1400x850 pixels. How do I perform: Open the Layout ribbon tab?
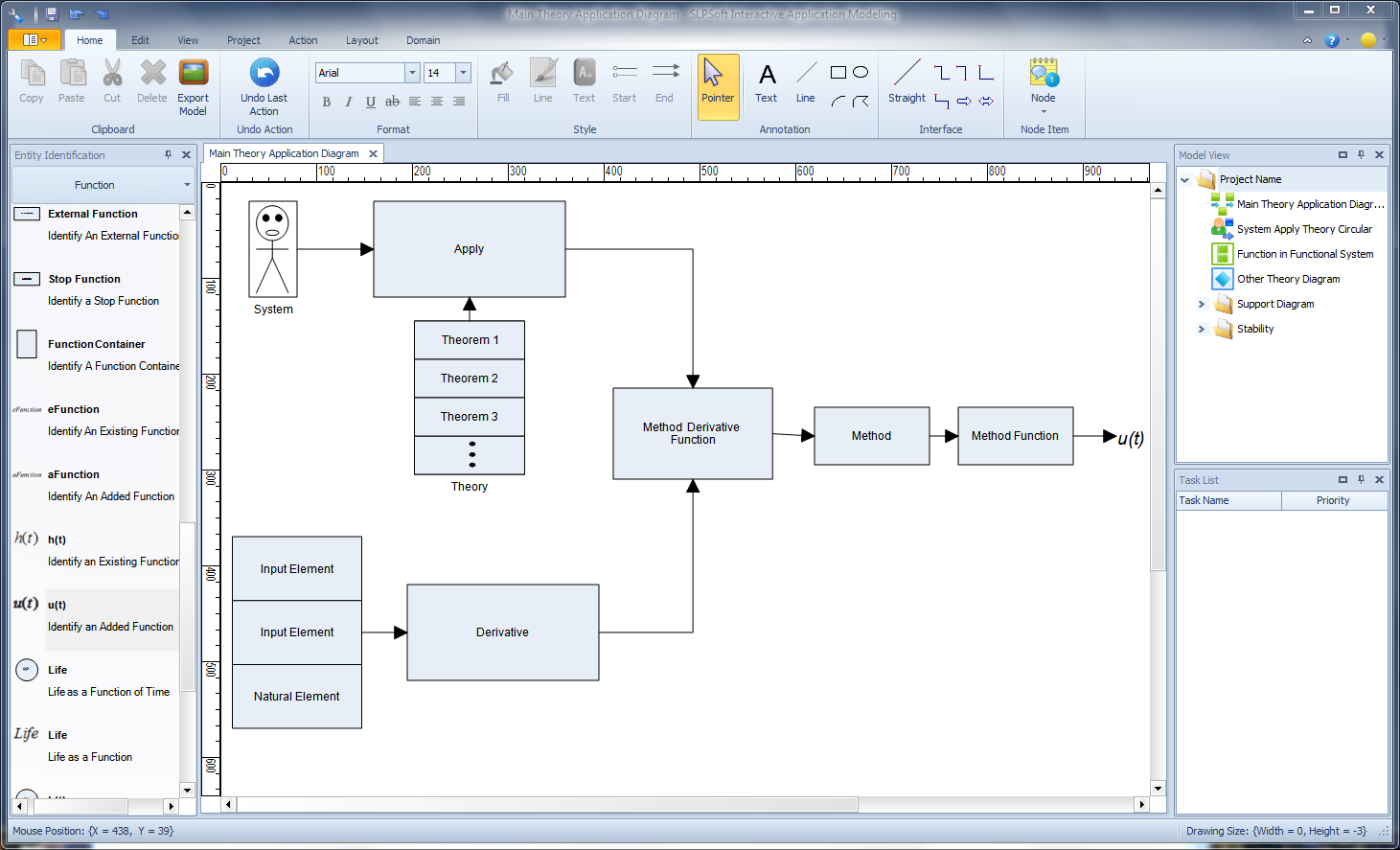point(362,40)
